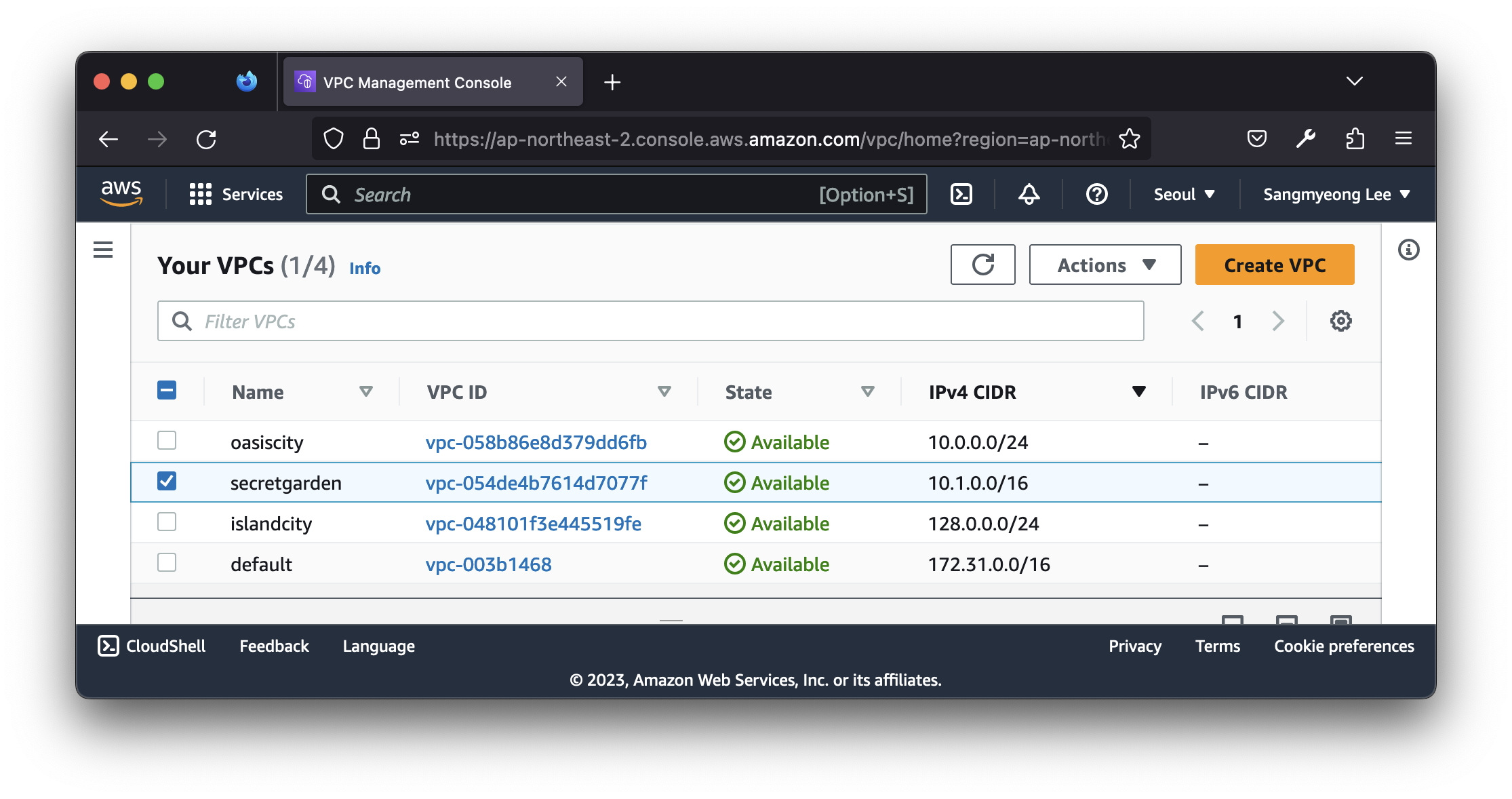Open the help question mark menu
1512x799 pixels.
click(x=1096, y=194)
